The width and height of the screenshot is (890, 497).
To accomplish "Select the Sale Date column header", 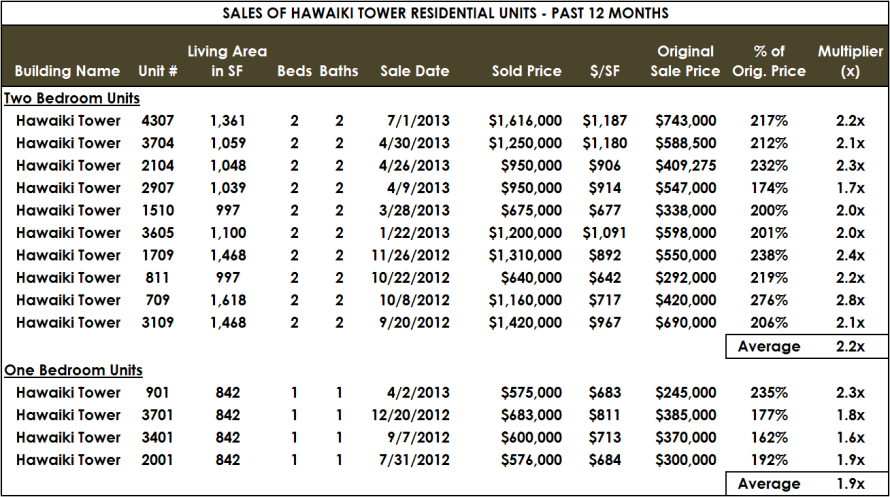I will (x=414, y=71).
